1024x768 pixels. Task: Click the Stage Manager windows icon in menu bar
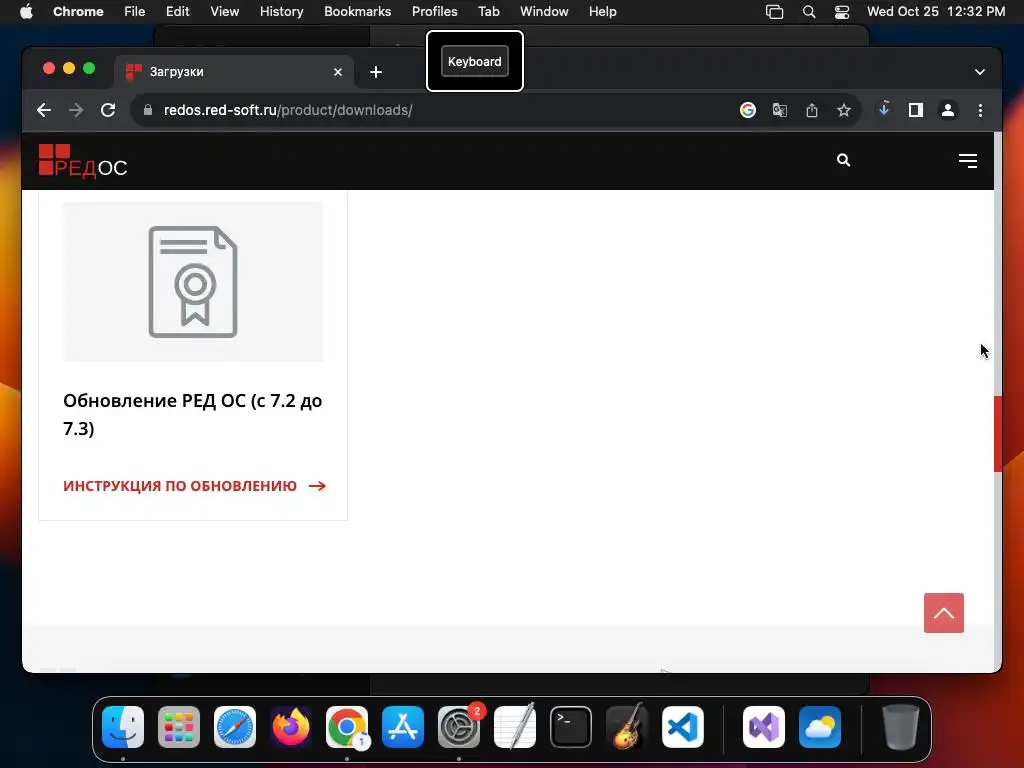click(x=775, y=12)
